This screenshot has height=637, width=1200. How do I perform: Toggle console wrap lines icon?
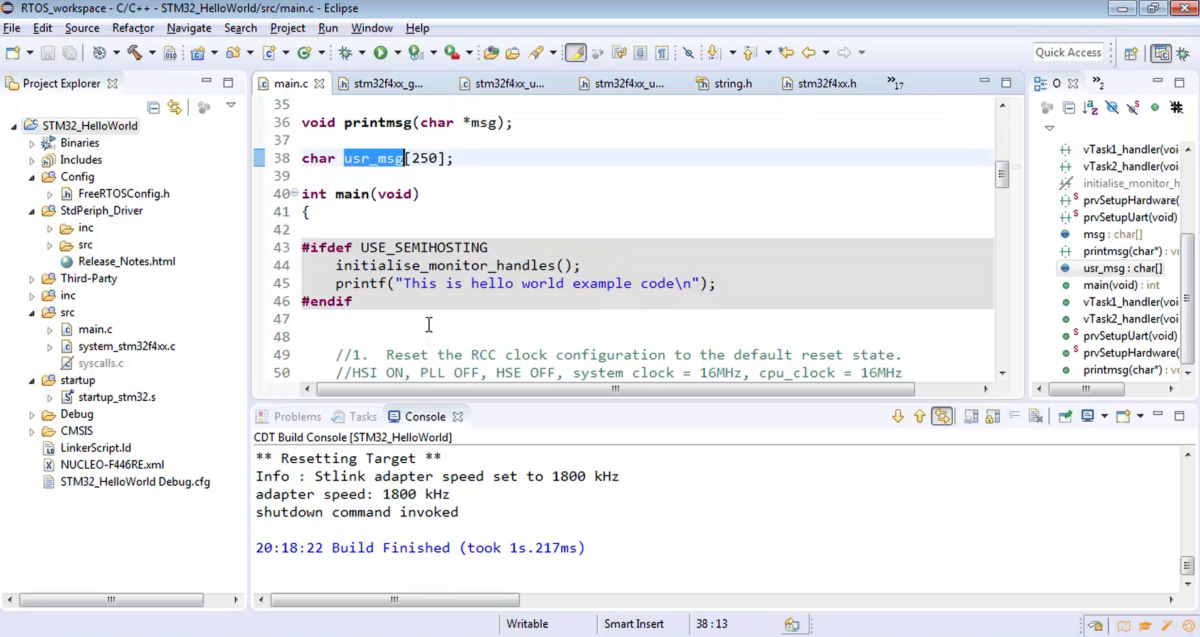[1014, 415]
